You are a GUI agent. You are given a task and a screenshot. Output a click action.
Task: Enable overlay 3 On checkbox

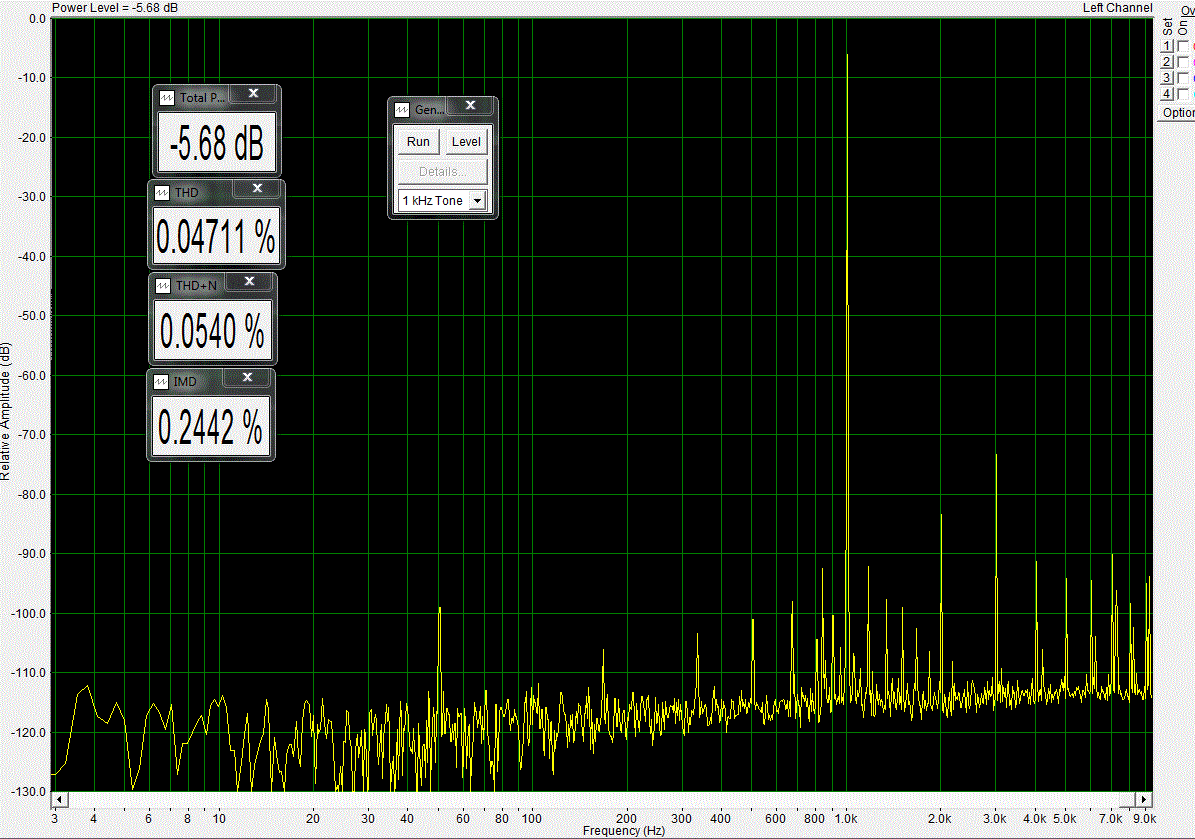tap(1183, 78)
